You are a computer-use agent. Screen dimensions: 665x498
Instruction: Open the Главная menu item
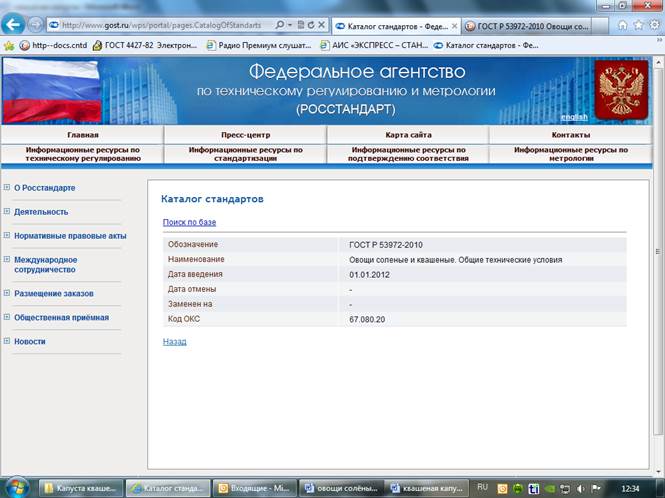[83, 135]
